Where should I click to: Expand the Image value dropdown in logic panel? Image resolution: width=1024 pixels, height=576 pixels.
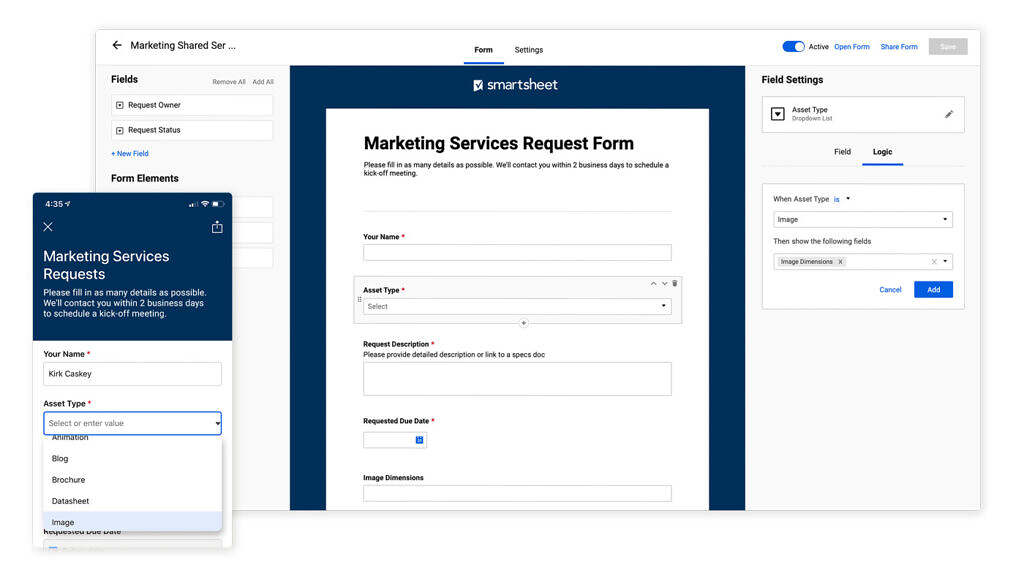[x=945, y=220]
